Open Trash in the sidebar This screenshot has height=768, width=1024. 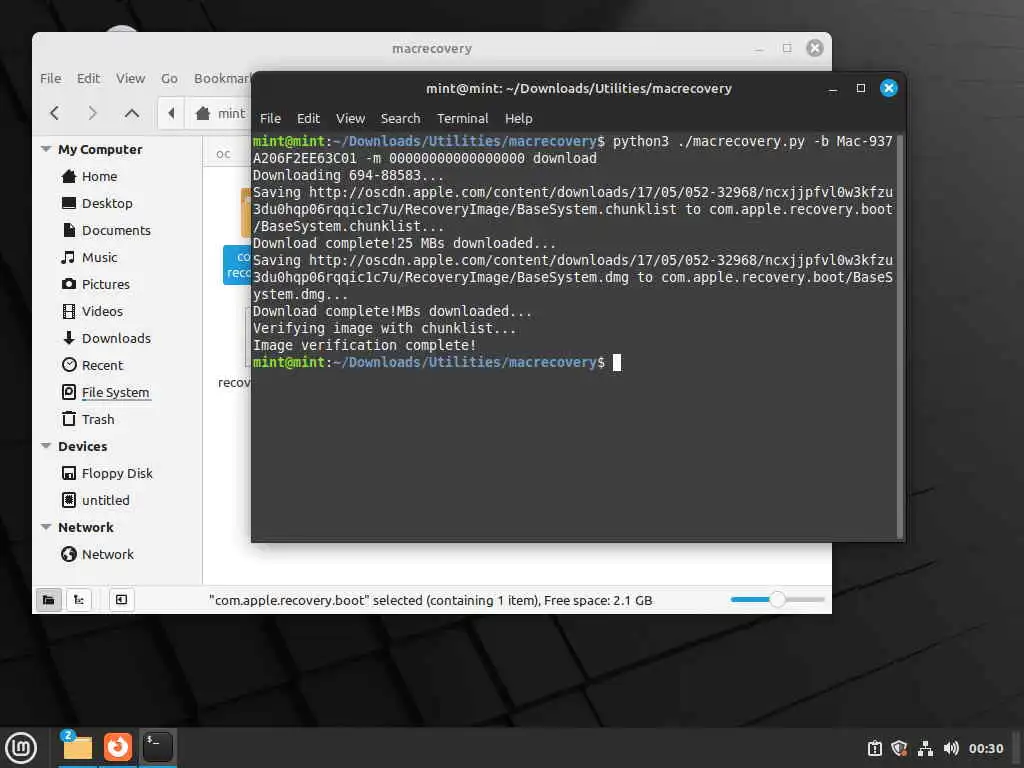98,419
